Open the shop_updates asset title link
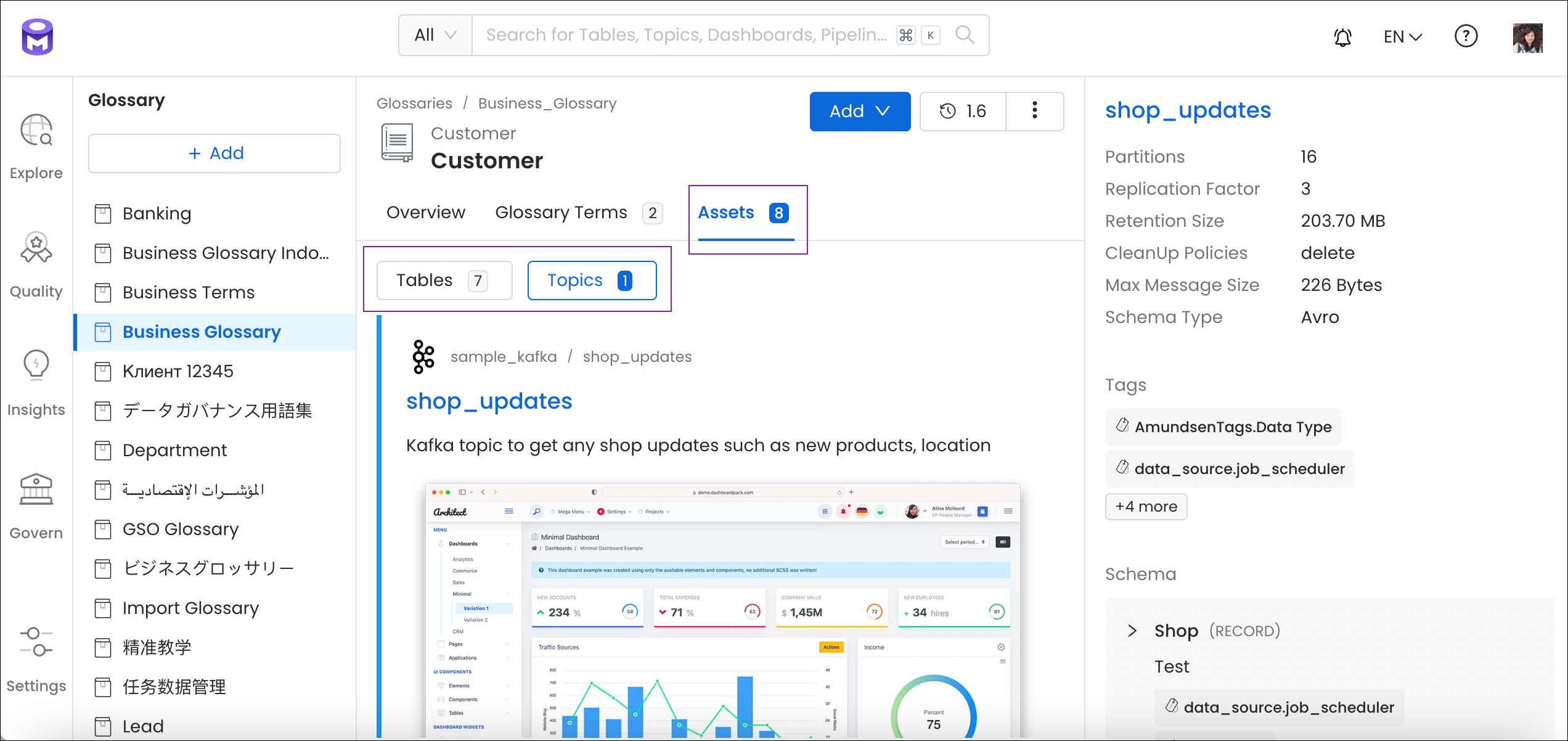 pyautogui.click(x=489, y=401)
